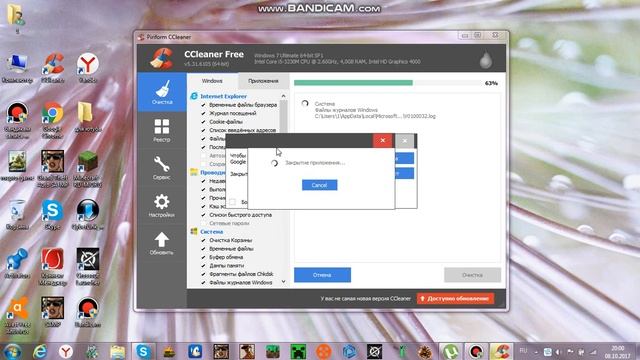
Task: Click the volume icon in system tray
Action: click(558, 352)
